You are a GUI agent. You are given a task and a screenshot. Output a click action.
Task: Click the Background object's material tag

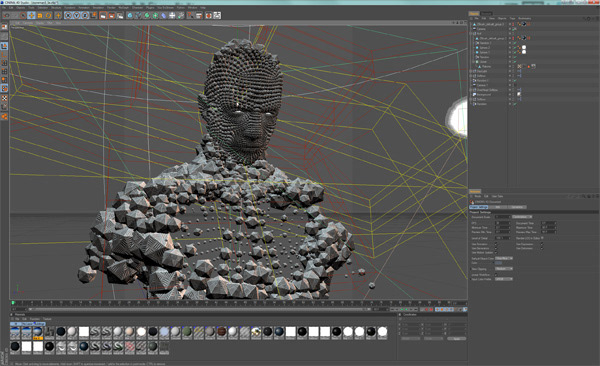tap(519, 95)
